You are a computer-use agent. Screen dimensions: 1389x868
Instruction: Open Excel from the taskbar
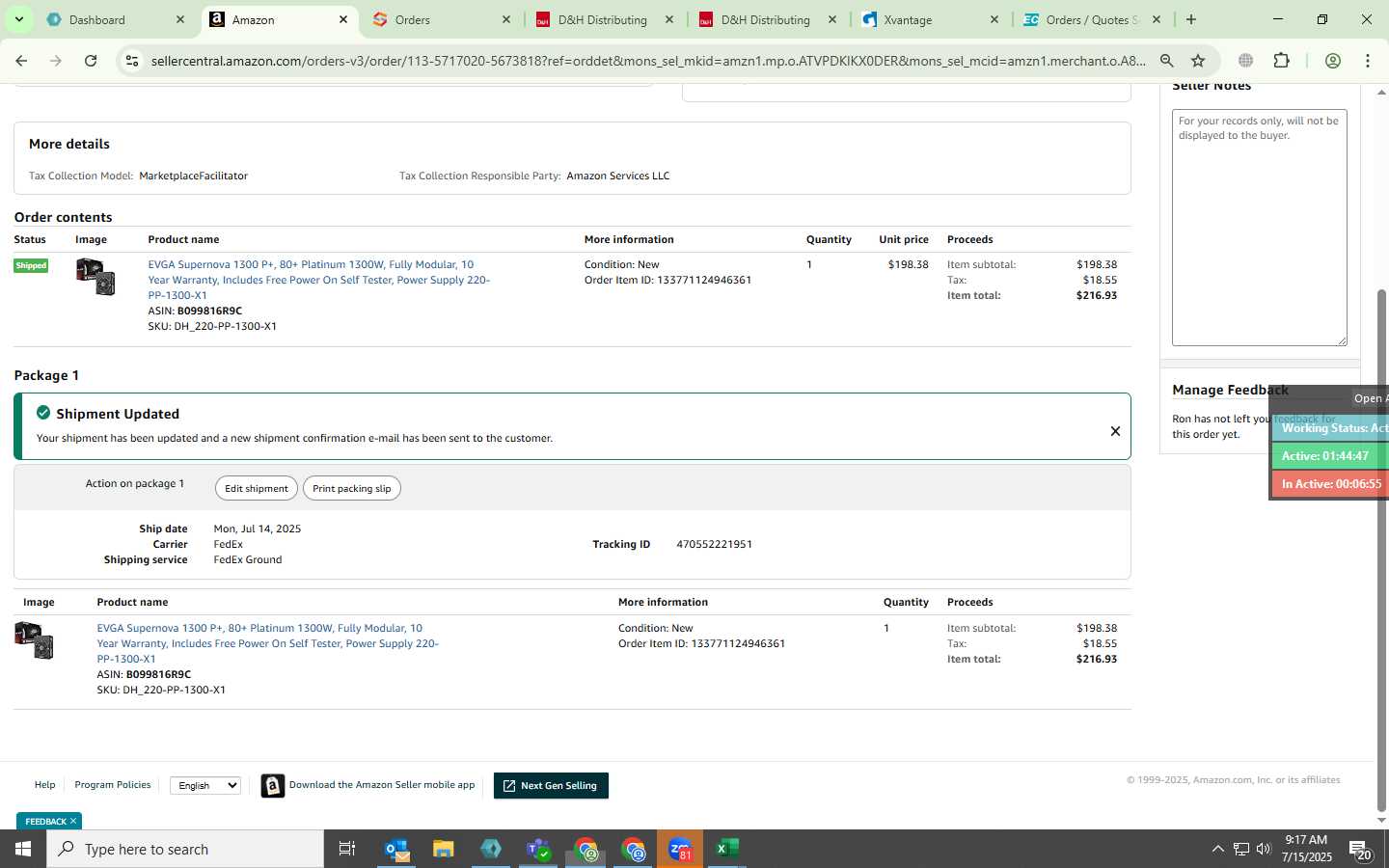tap(726, 849)
